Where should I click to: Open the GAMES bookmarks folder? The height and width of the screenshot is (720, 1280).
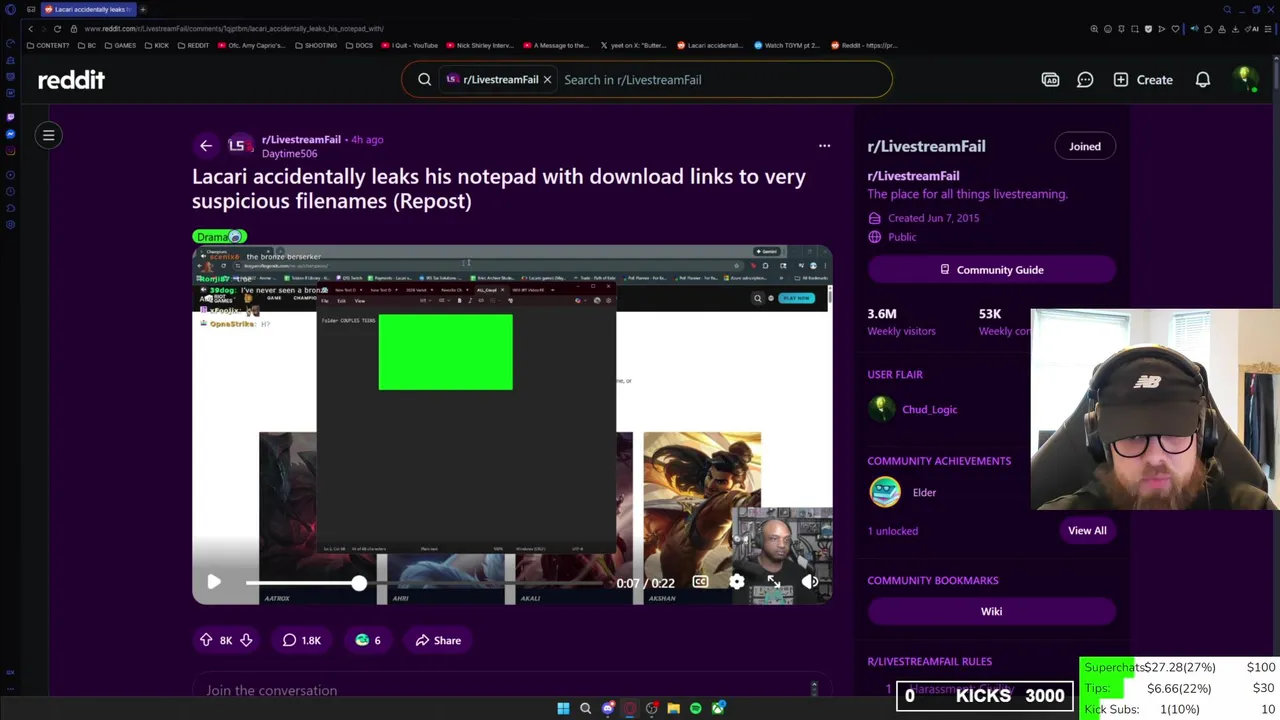click(x=120, y=45)
